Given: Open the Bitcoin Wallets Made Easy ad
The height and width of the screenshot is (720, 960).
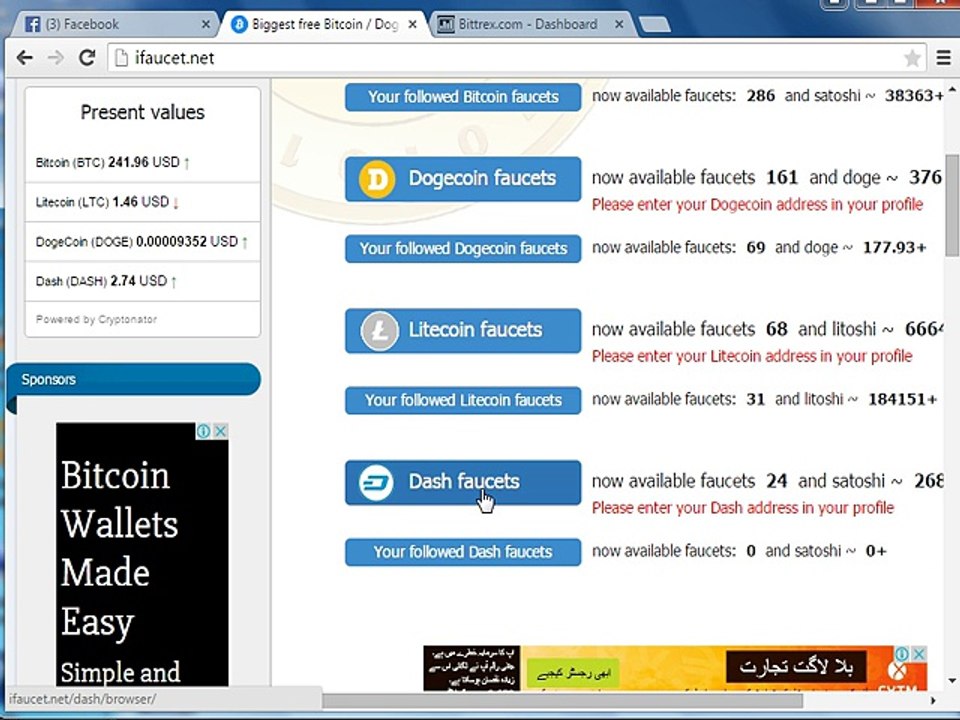Looking at the screenshot, I should tap(142, 554).
